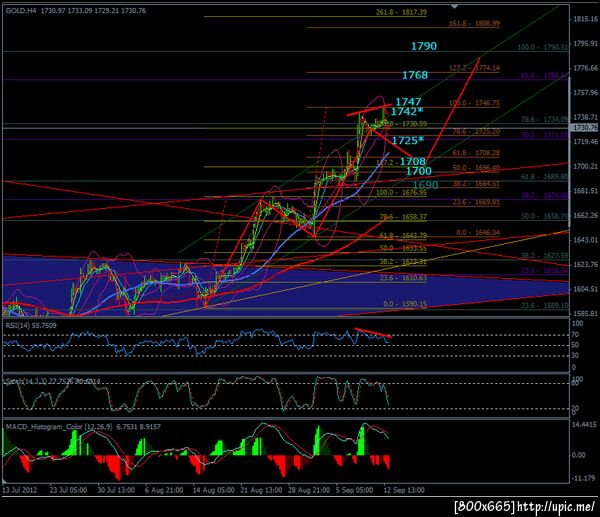Click Fibonacci label 23.6 - 1669.81

[x=476, y=202]
